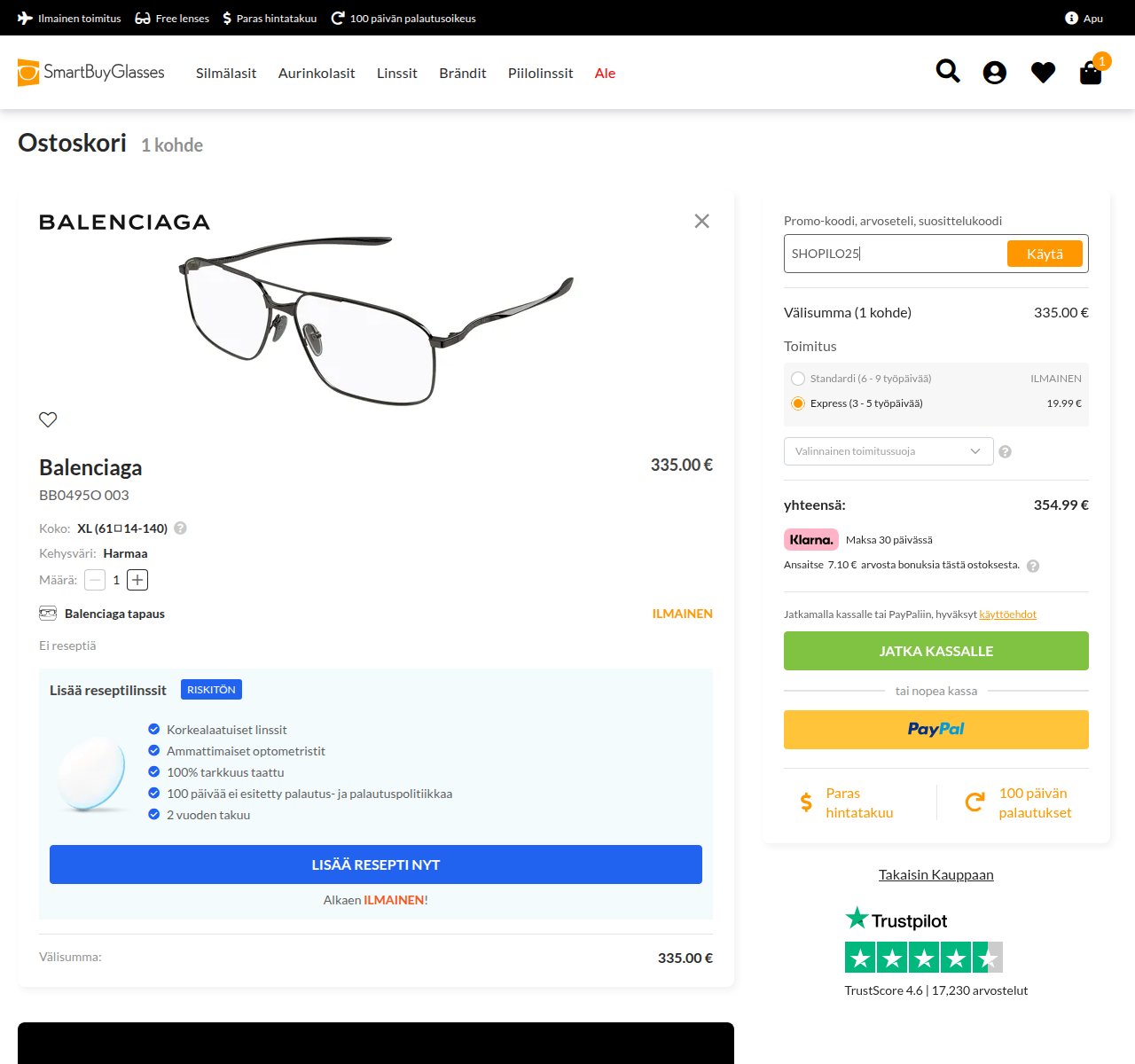Click the Maksa 30 päivässä text
The image size is (1135, 1064).
888,540
